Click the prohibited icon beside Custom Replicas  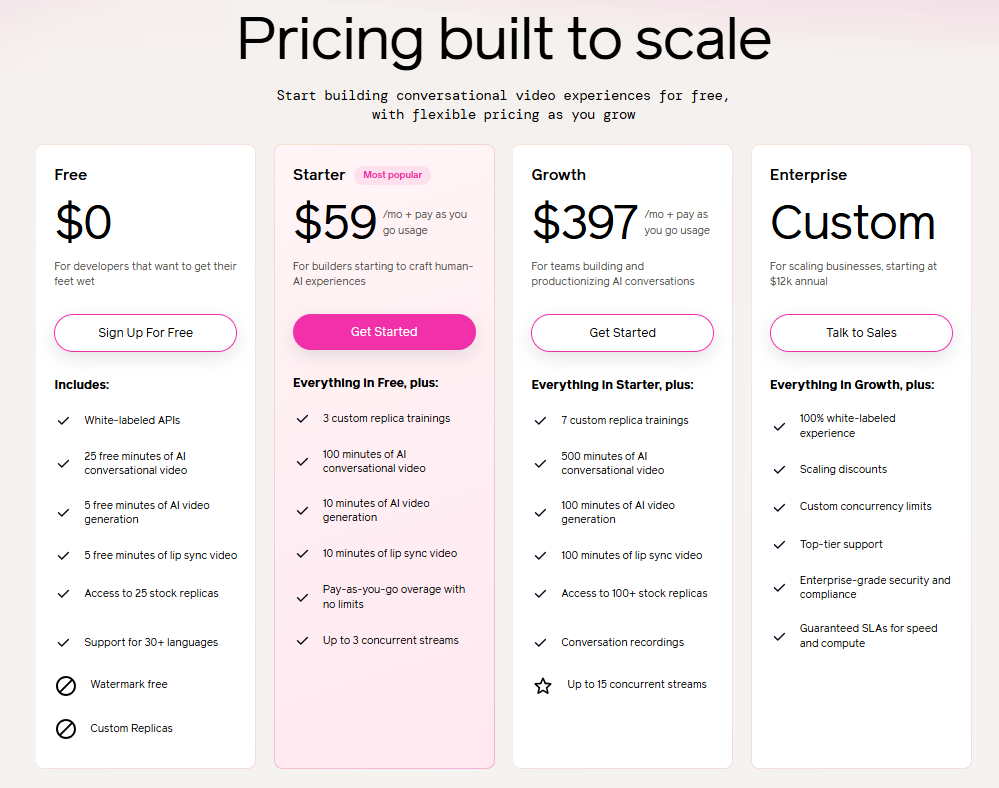tap(66, 729)
